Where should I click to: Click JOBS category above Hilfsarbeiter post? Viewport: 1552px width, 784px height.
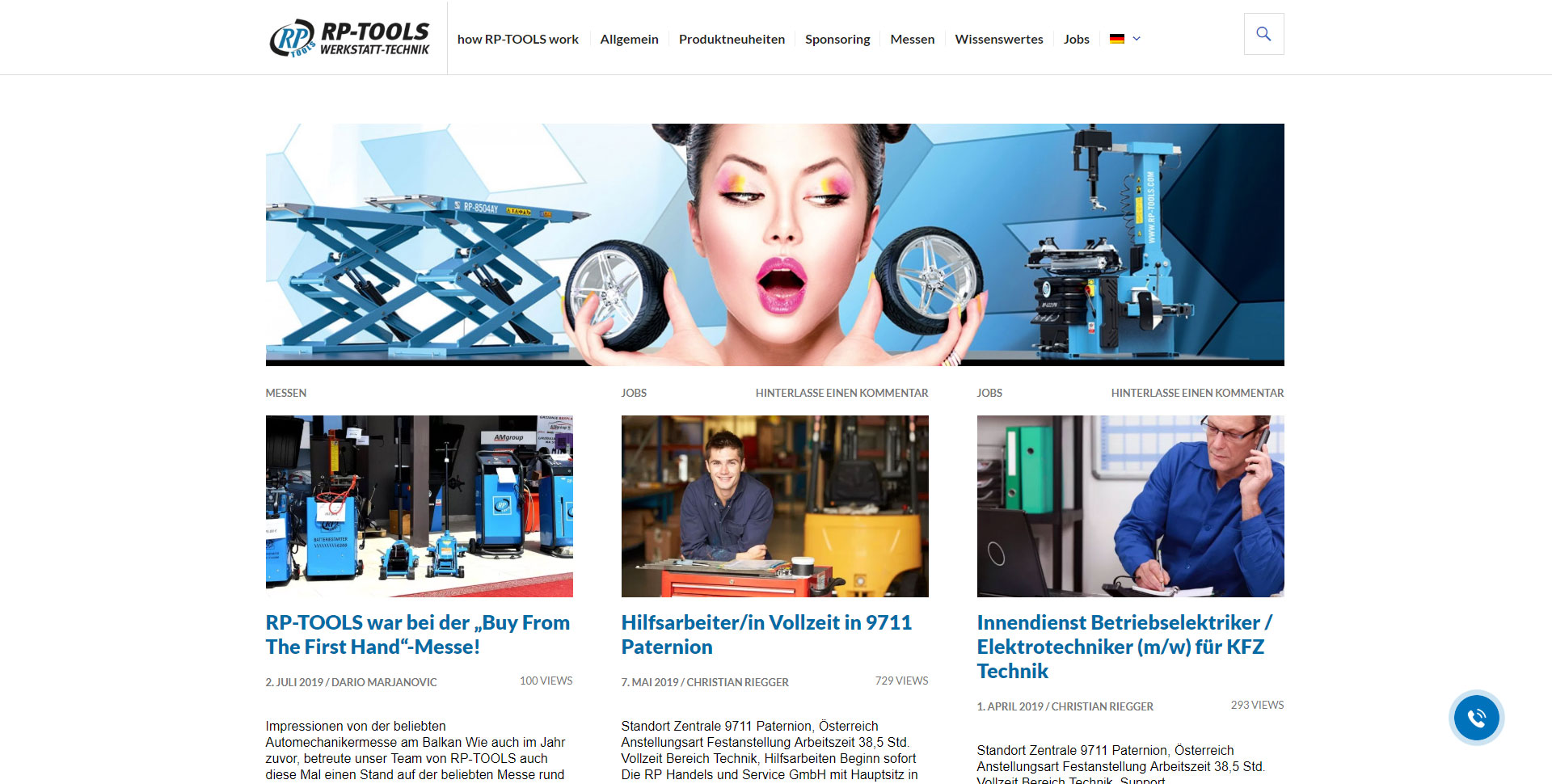point(634,393)
